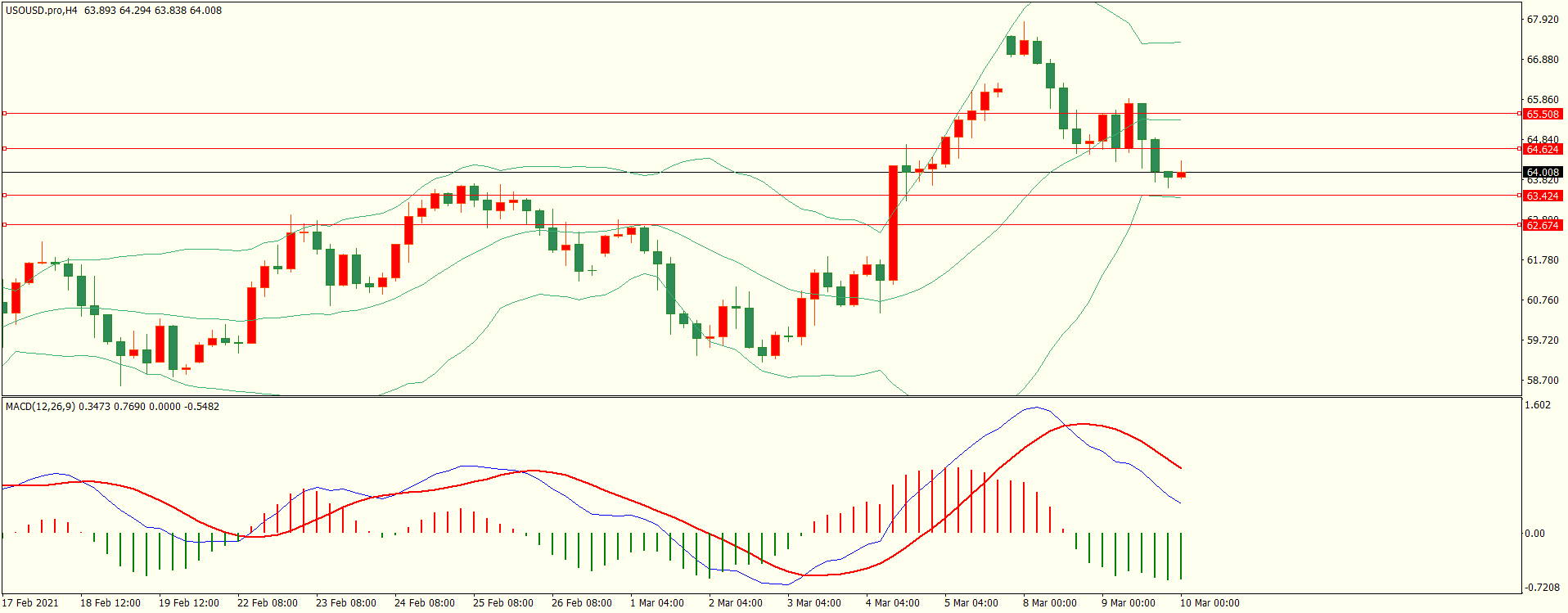Click the 63.424 red price level label

click(1543, 196)
